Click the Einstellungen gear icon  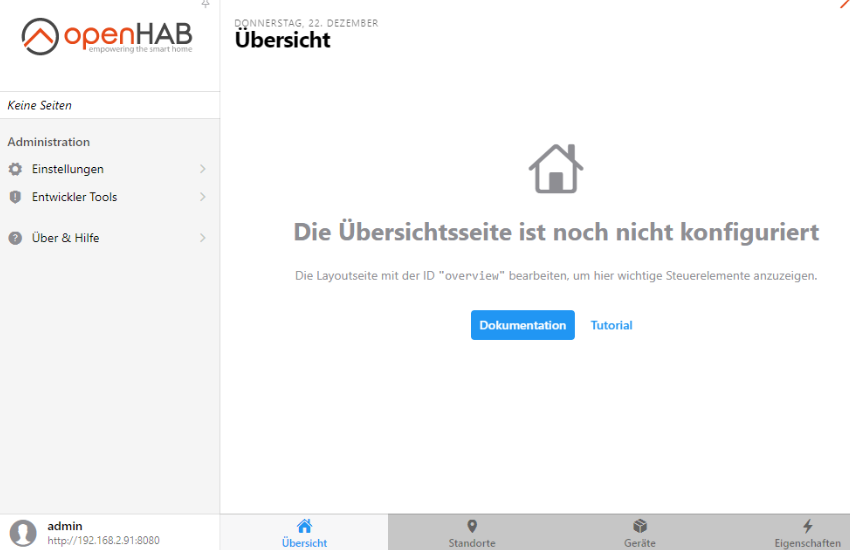tap(15, 169)
